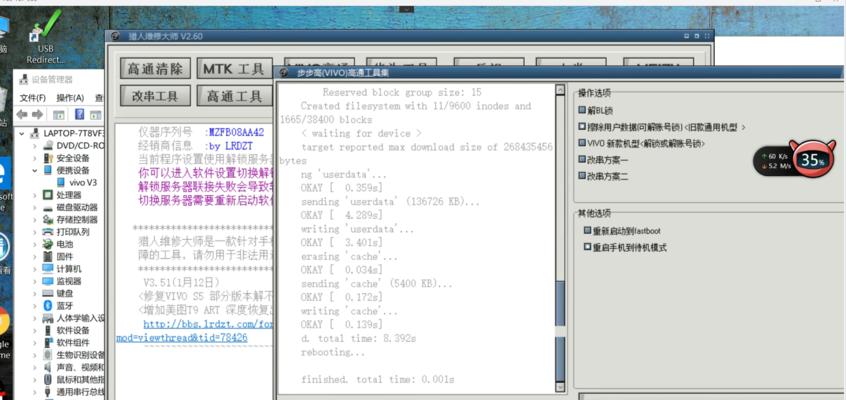Toggle the 重新启动到fastboot checkbox

(x=588, y=230)
